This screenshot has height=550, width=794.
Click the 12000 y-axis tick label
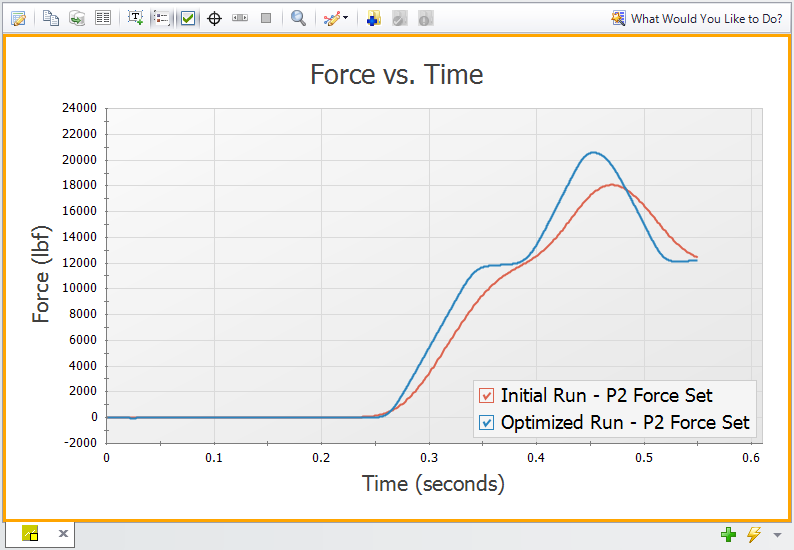(80, 263)
